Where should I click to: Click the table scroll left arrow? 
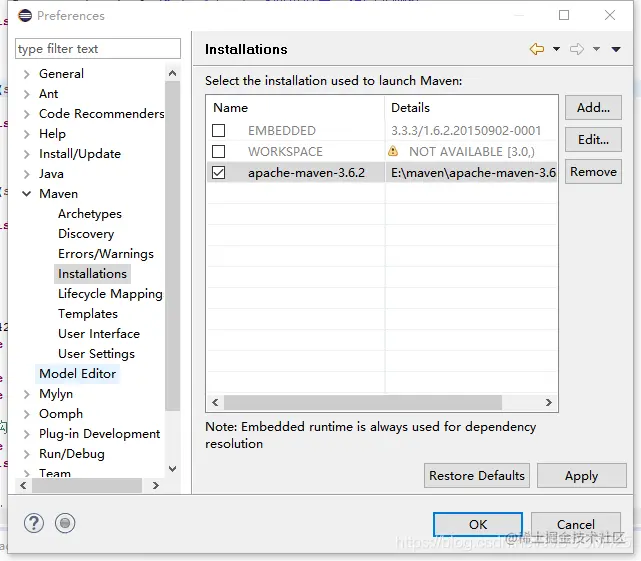(215, 402)
